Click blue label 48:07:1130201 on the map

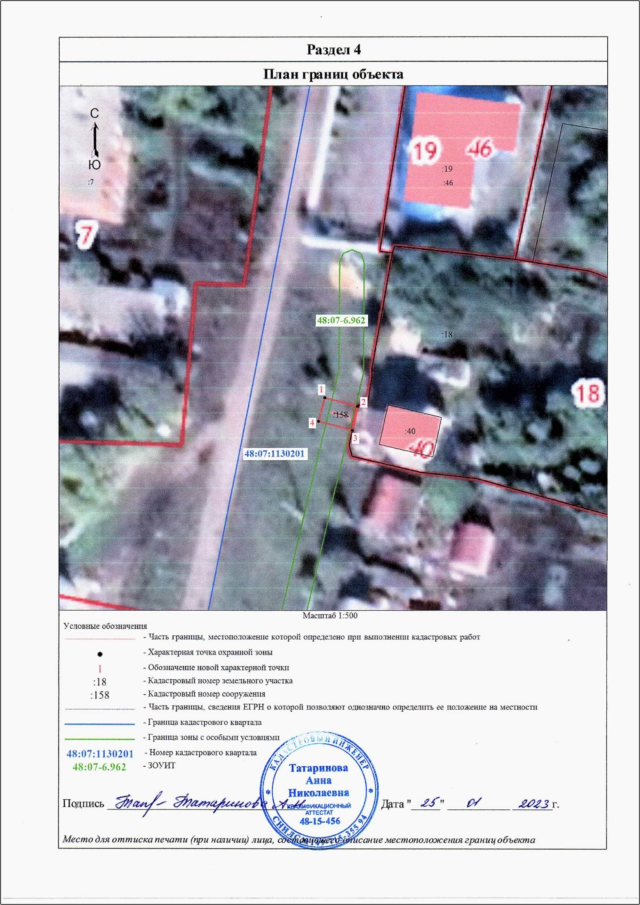pyautogui.click(x=276, y=453)
